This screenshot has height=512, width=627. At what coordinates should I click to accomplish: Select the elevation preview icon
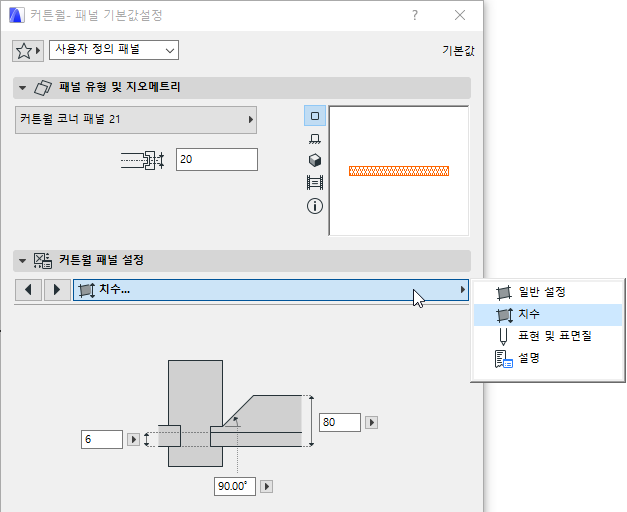coord(315,139)
